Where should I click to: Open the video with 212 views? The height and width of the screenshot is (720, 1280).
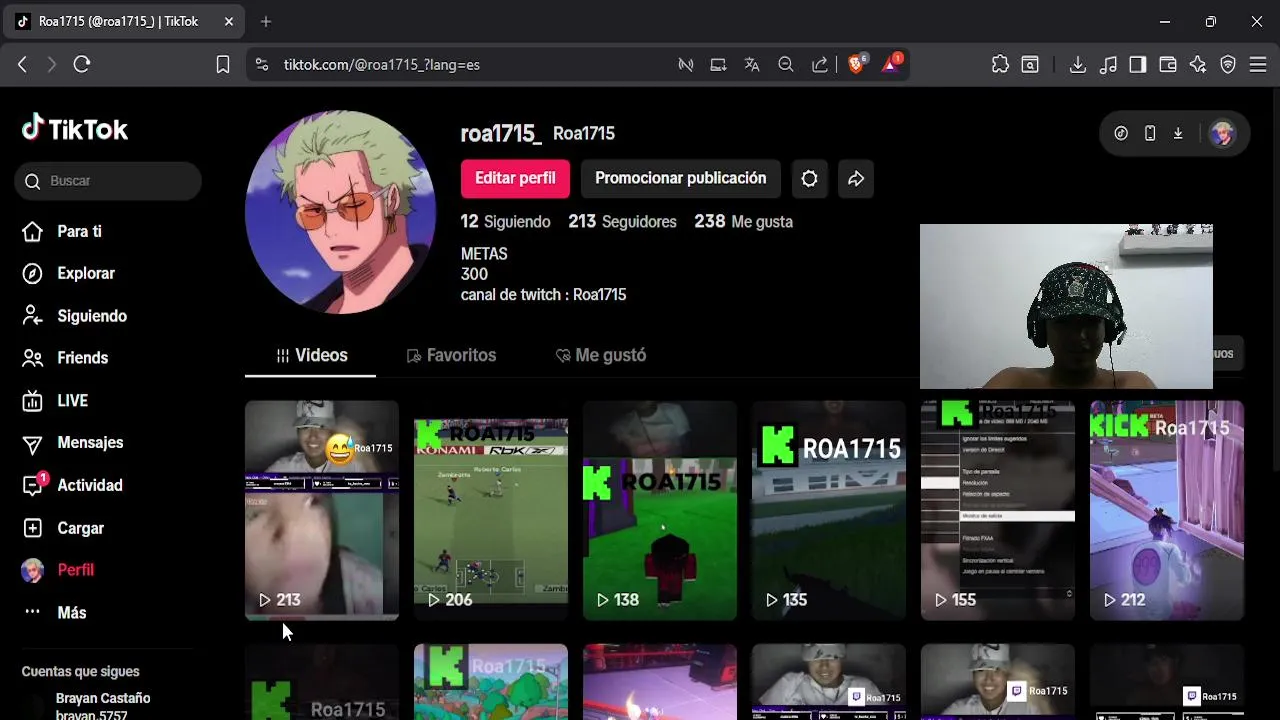[1167, 510]
